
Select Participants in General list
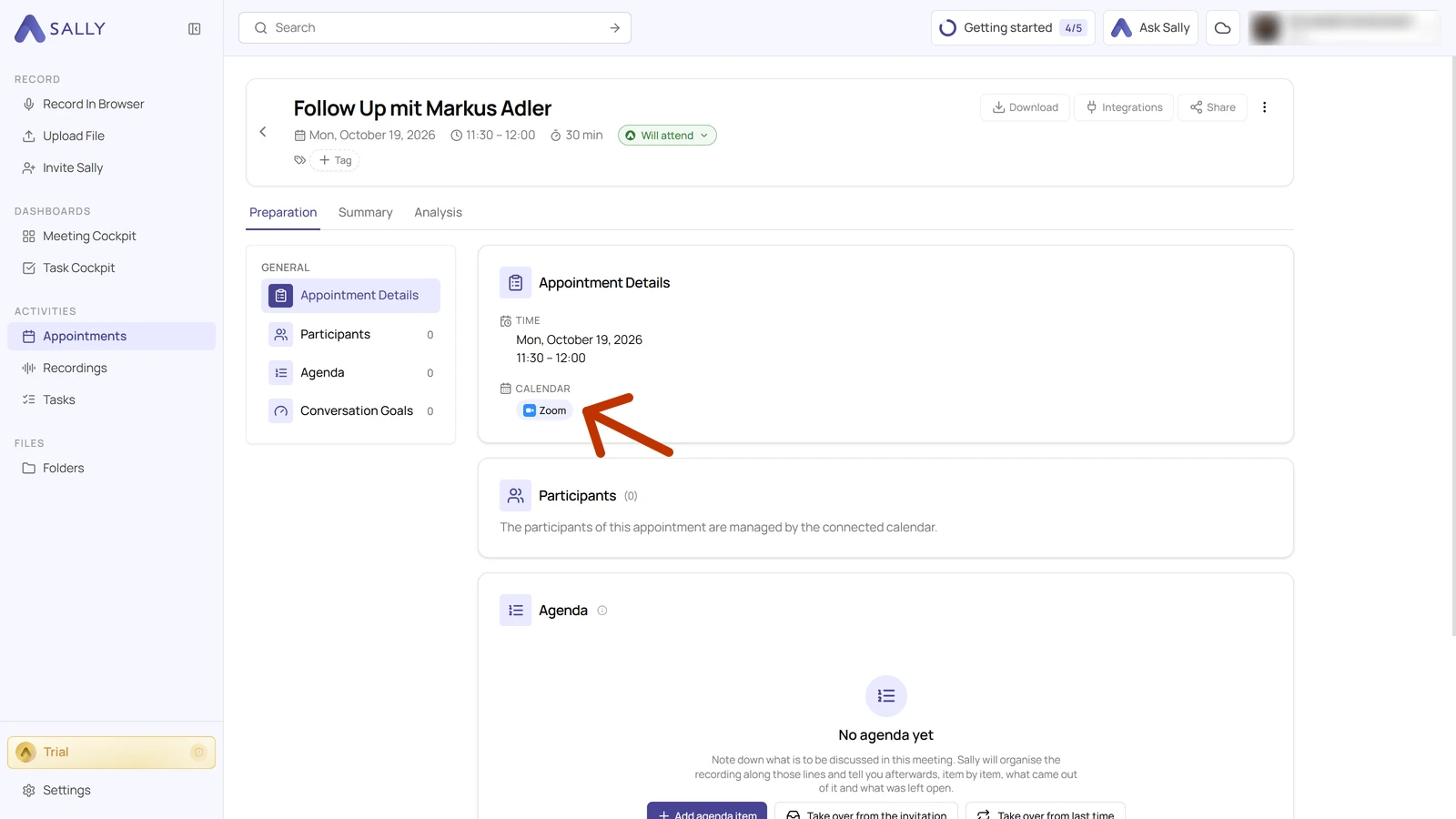(350, 335)
